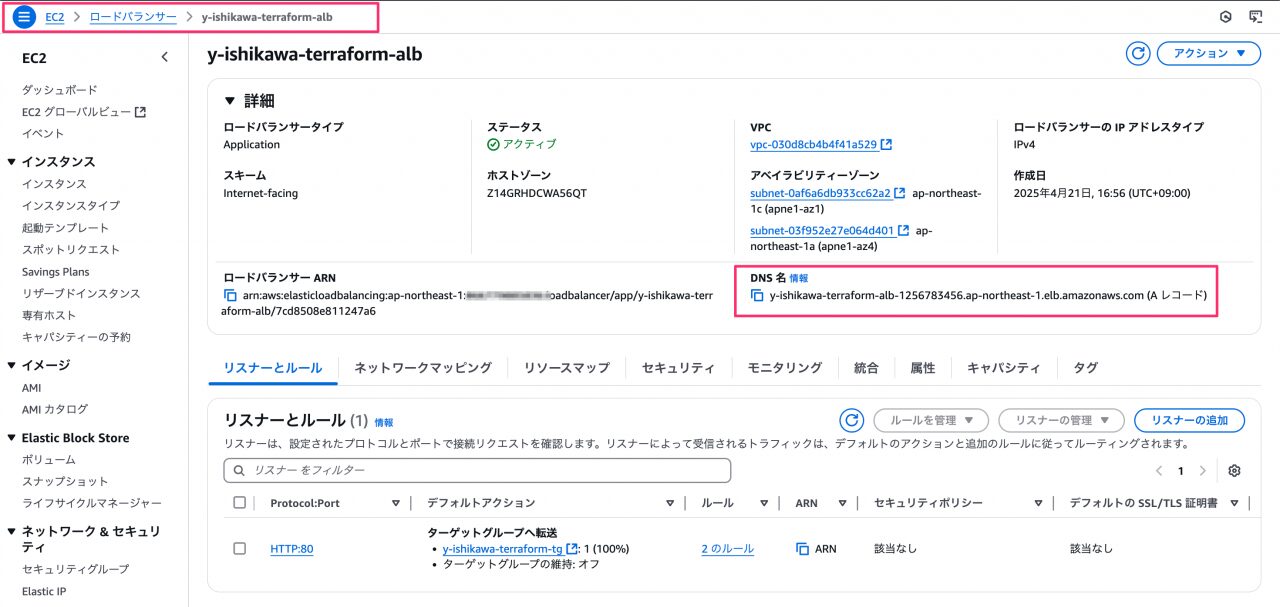Viewport: 1280px width, 607px height.
Task: Open the hamburger navigation menu icon
Action: click(25, 17)
